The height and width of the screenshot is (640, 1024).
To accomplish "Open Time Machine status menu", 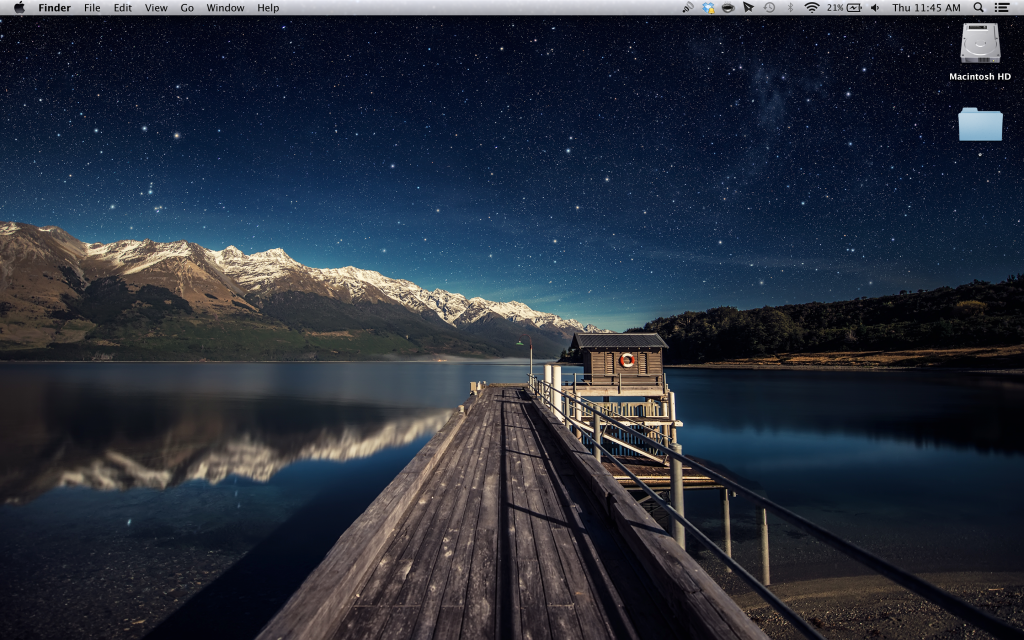I will click(x=769, y=8).
